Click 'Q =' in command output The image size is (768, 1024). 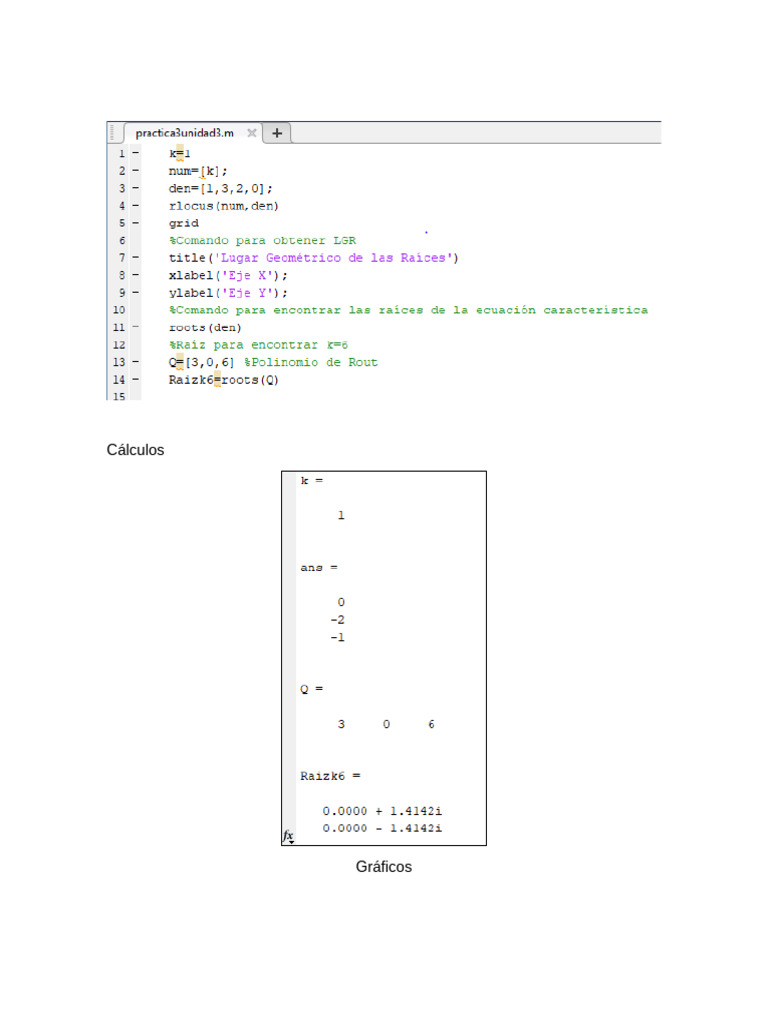point(312,689)
